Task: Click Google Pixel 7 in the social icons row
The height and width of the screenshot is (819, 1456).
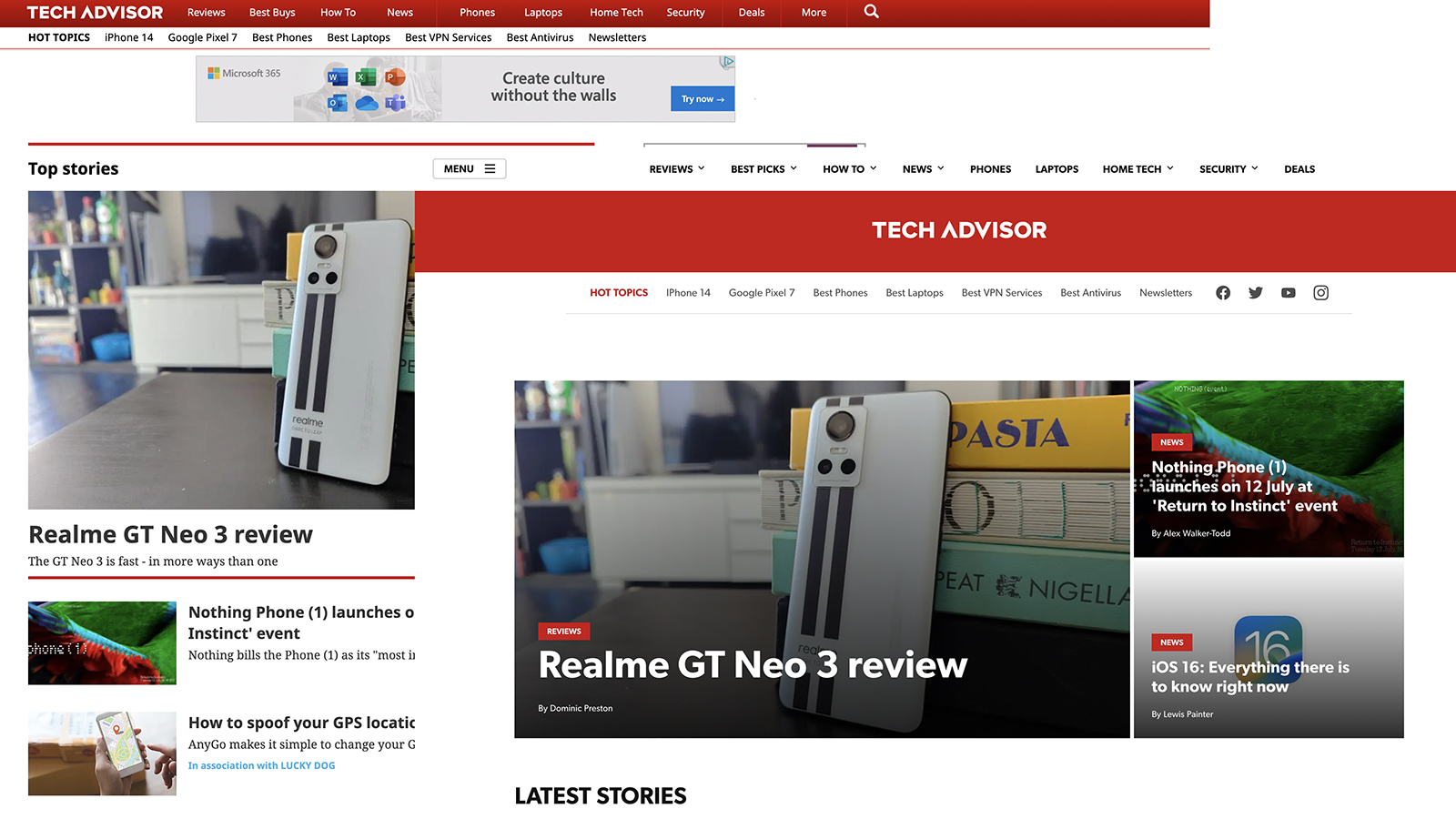Action: [x=762, y=293]
